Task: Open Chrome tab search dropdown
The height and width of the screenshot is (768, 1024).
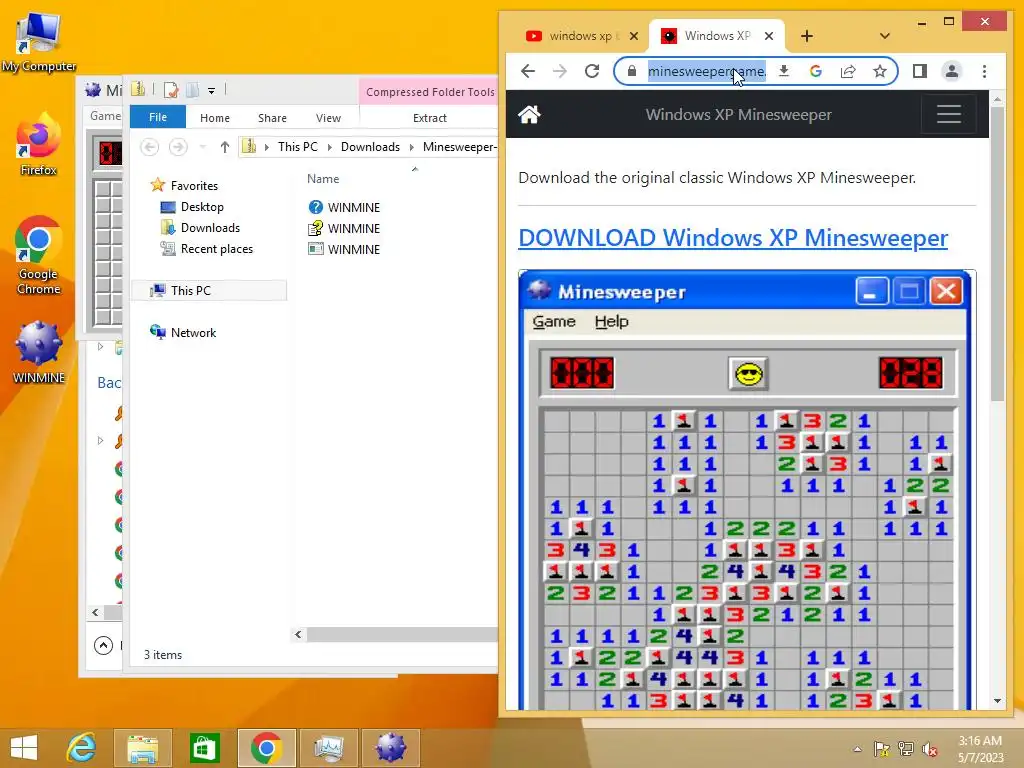Action: click(x=885, y=36)
